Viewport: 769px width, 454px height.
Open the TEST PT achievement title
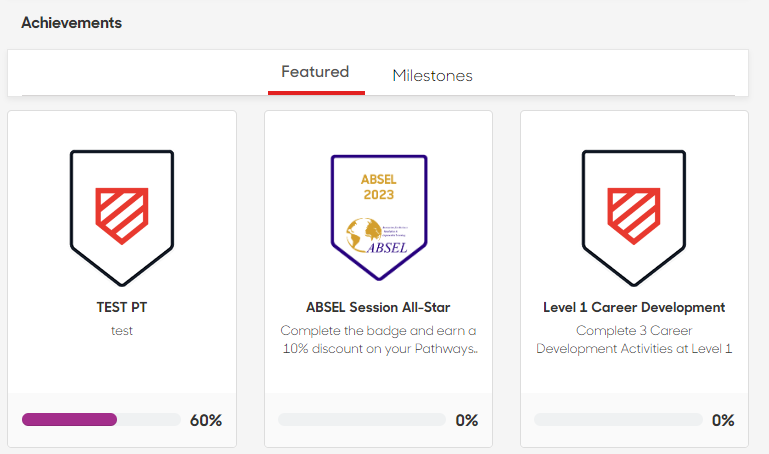pyautogui.click(x=122, y=307)
